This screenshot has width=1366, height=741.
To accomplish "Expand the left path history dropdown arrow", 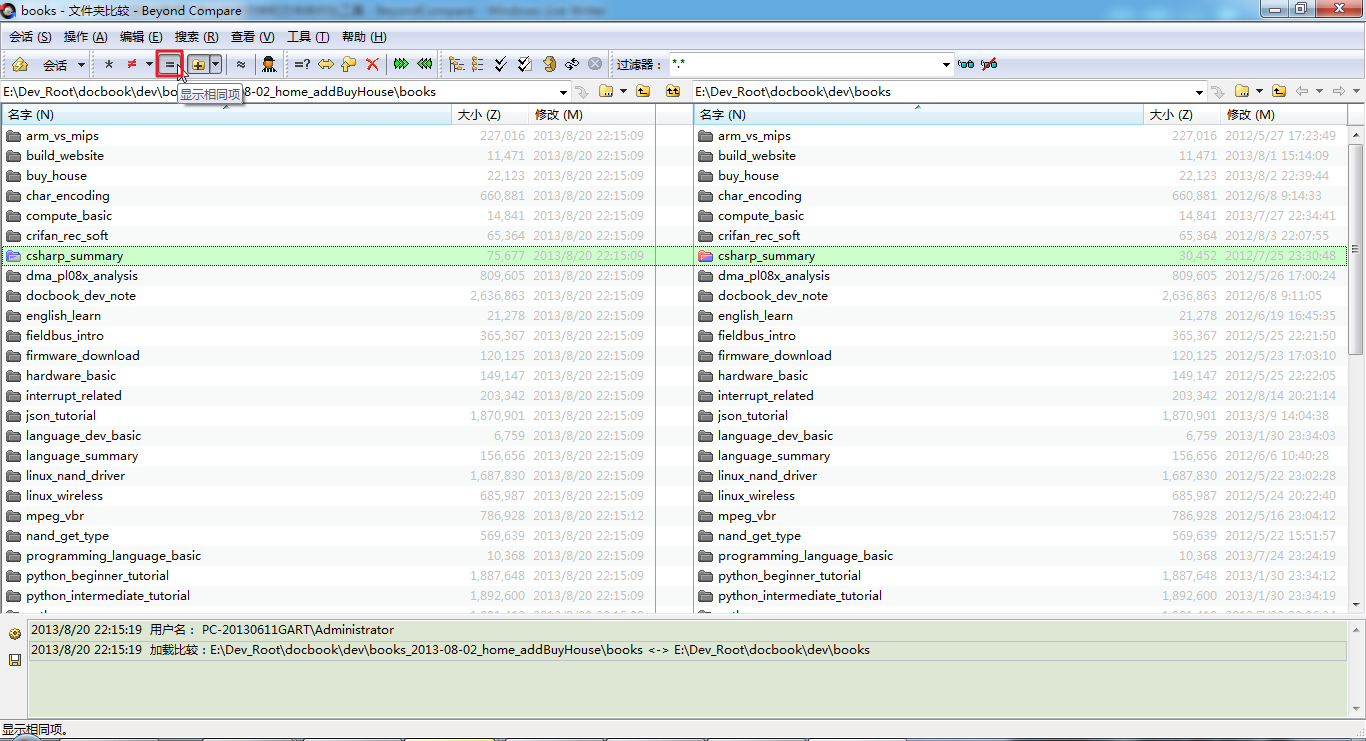I will [563, 91].
